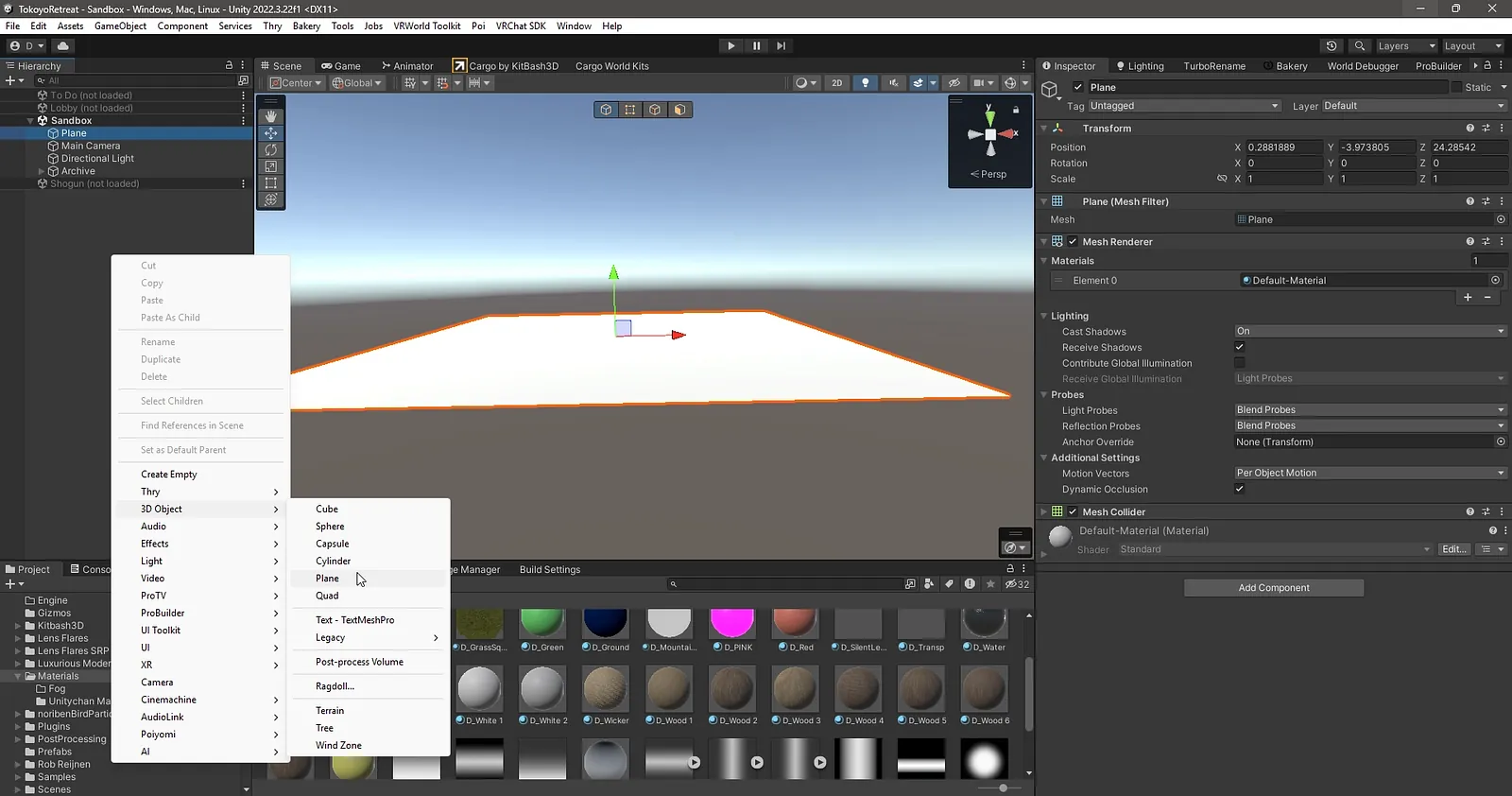Click the Project favorites star icon
This screenshot has width=1512, height=796.
(x=990, y=584)
